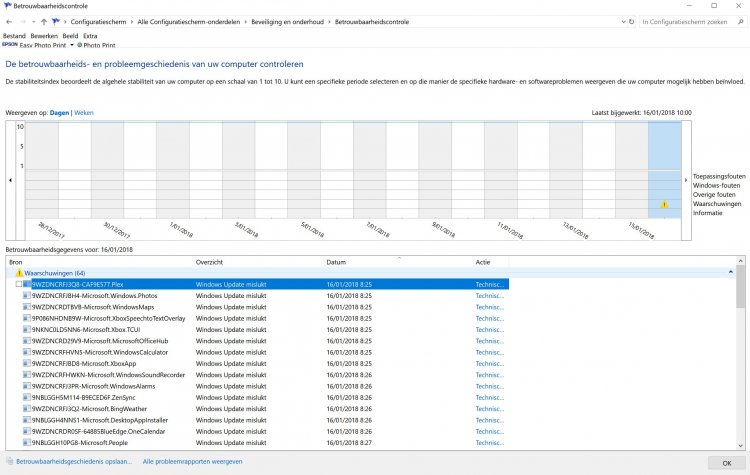Tick the checkbox beside the Plex entry
Viewport: 750px width, 475px height.
(x=18, y=284)
